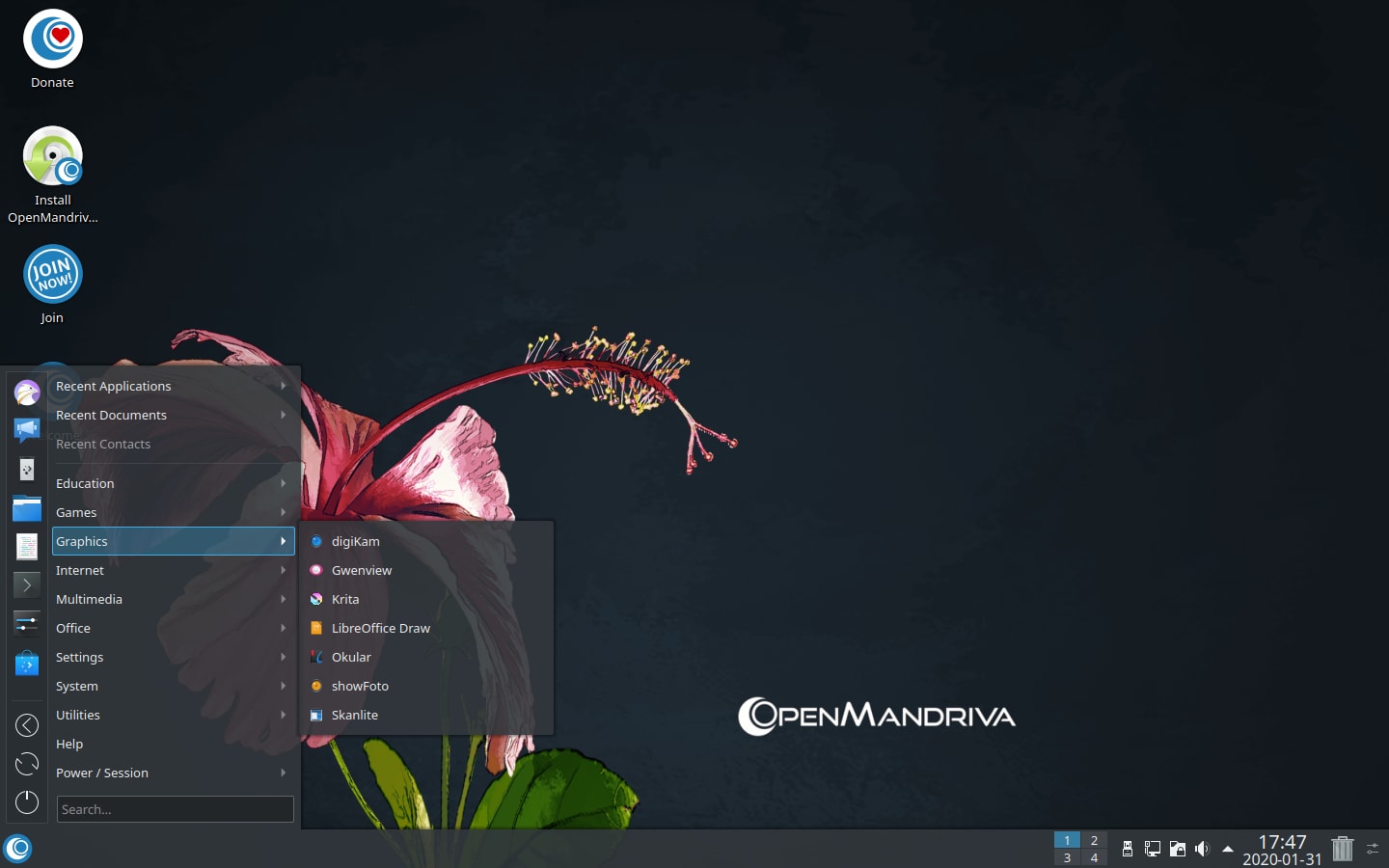Switch to virtual desktop 2
Viewport: 1389px width, 868px height.
[1094, 840]
